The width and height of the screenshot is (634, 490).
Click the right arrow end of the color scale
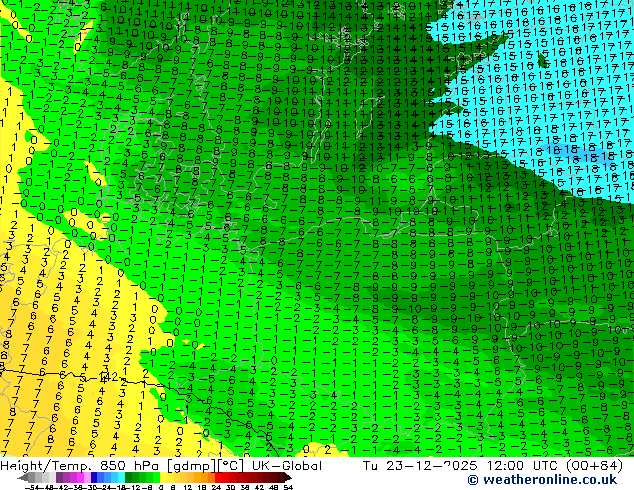click(287, 477)
